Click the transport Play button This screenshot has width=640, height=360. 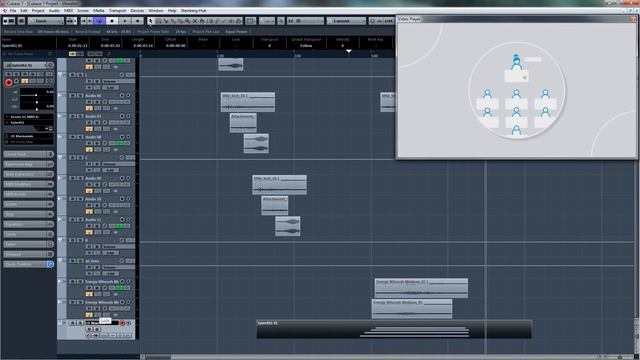[x=125, y=21]
